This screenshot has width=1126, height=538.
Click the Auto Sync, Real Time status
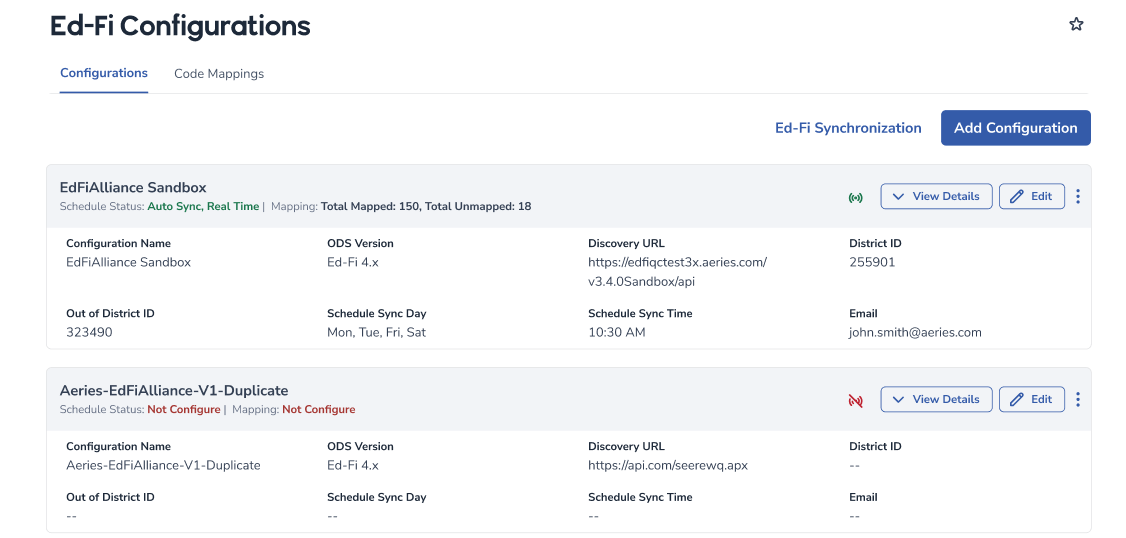(203, 206)
